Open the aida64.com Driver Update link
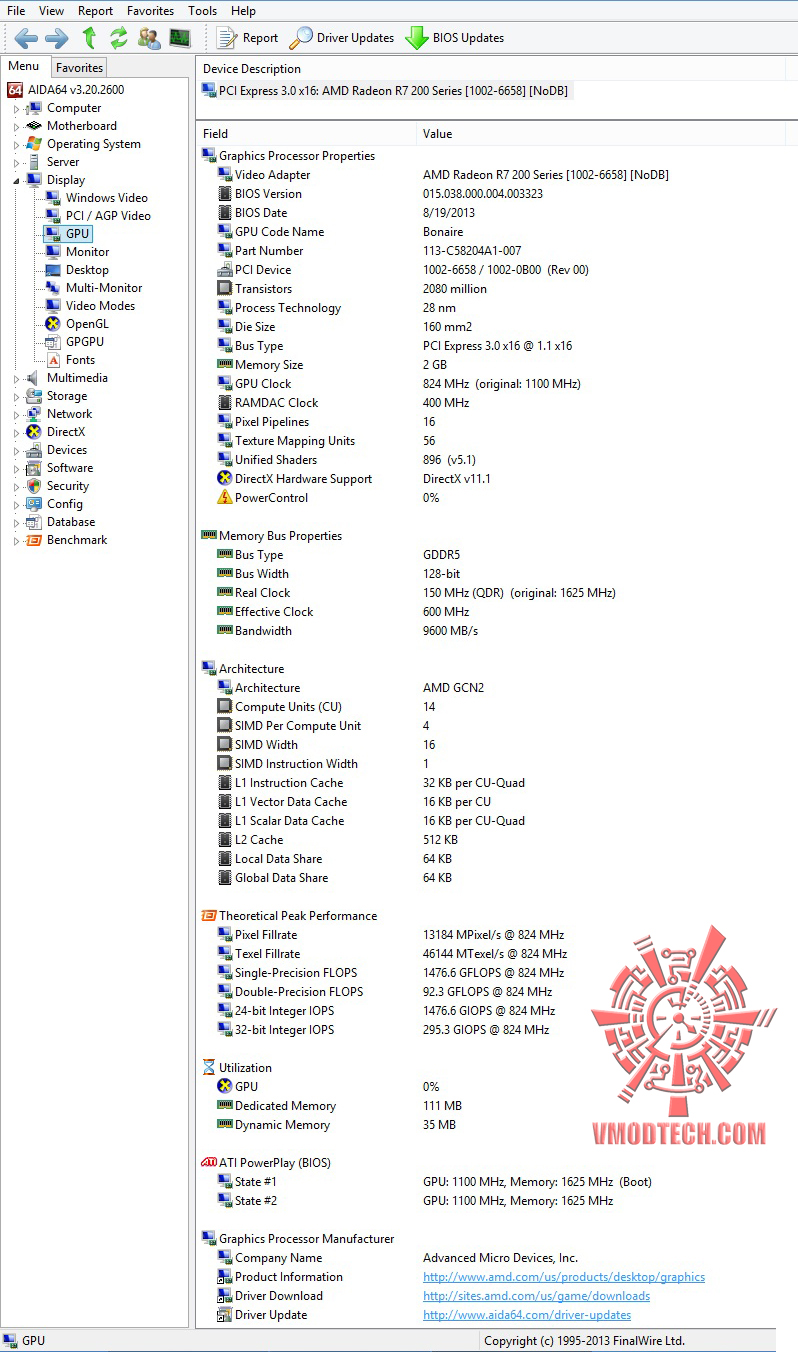This screenshot has height=1352, width=798. [527, 1315]
